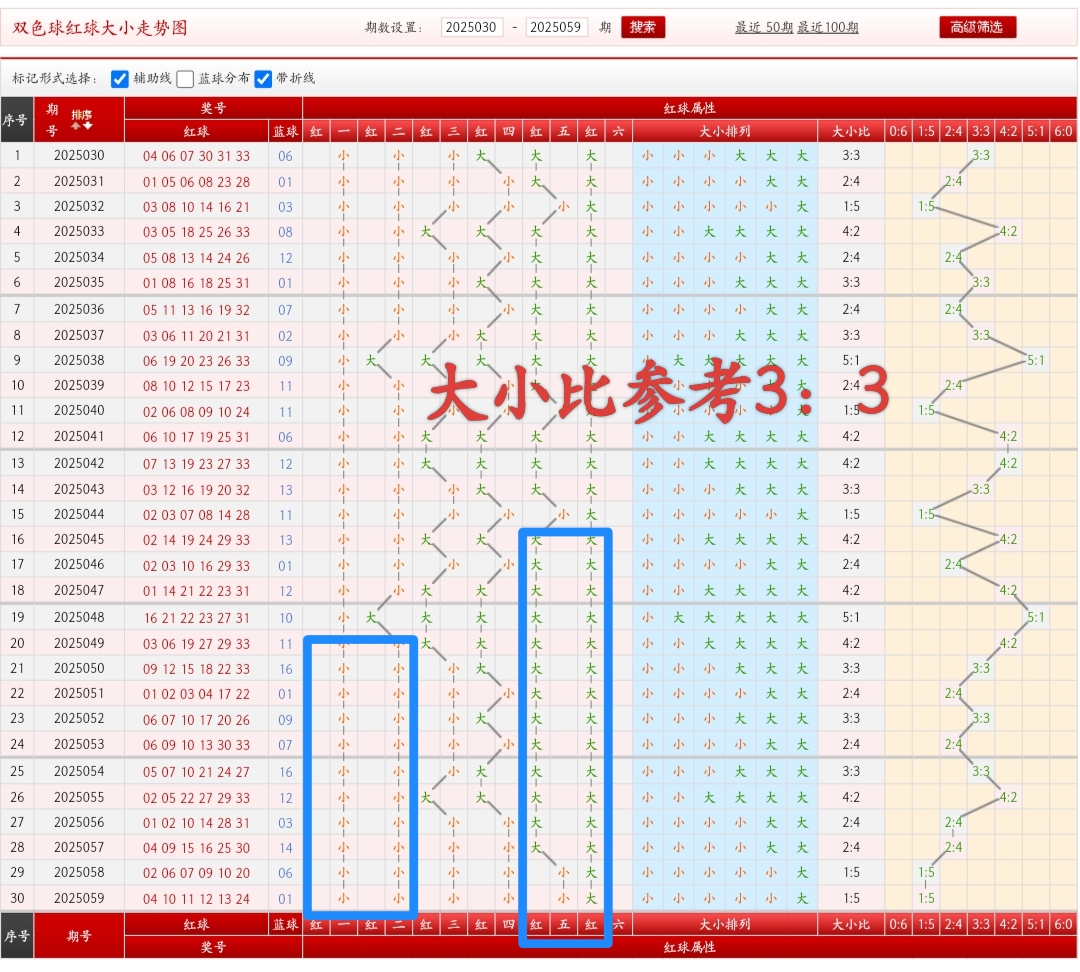Click the bottom 5:1 footer header
Screen dimensions: 1080x972
1036,924
